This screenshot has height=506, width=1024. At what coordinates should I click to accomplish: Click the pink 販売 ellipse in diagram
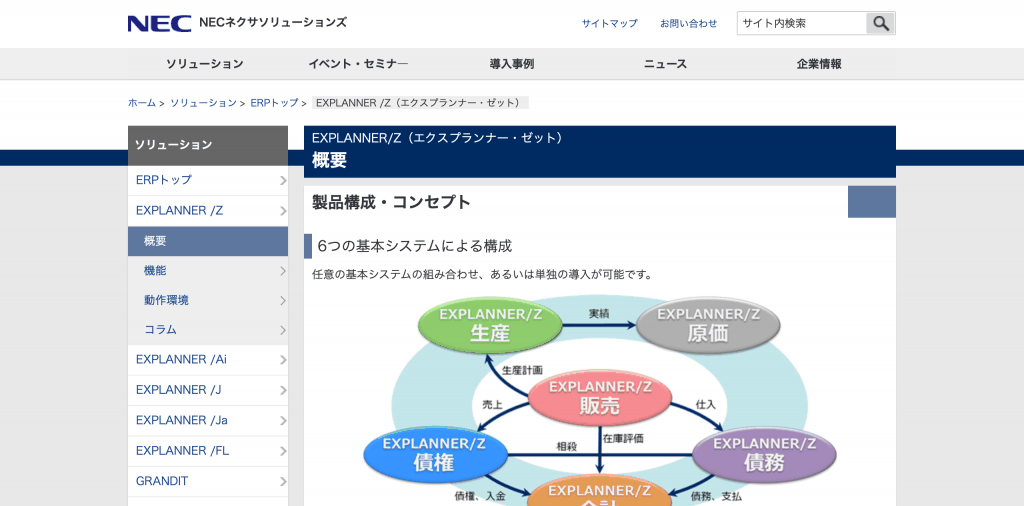pyautogui.click(x=600, y=397)
